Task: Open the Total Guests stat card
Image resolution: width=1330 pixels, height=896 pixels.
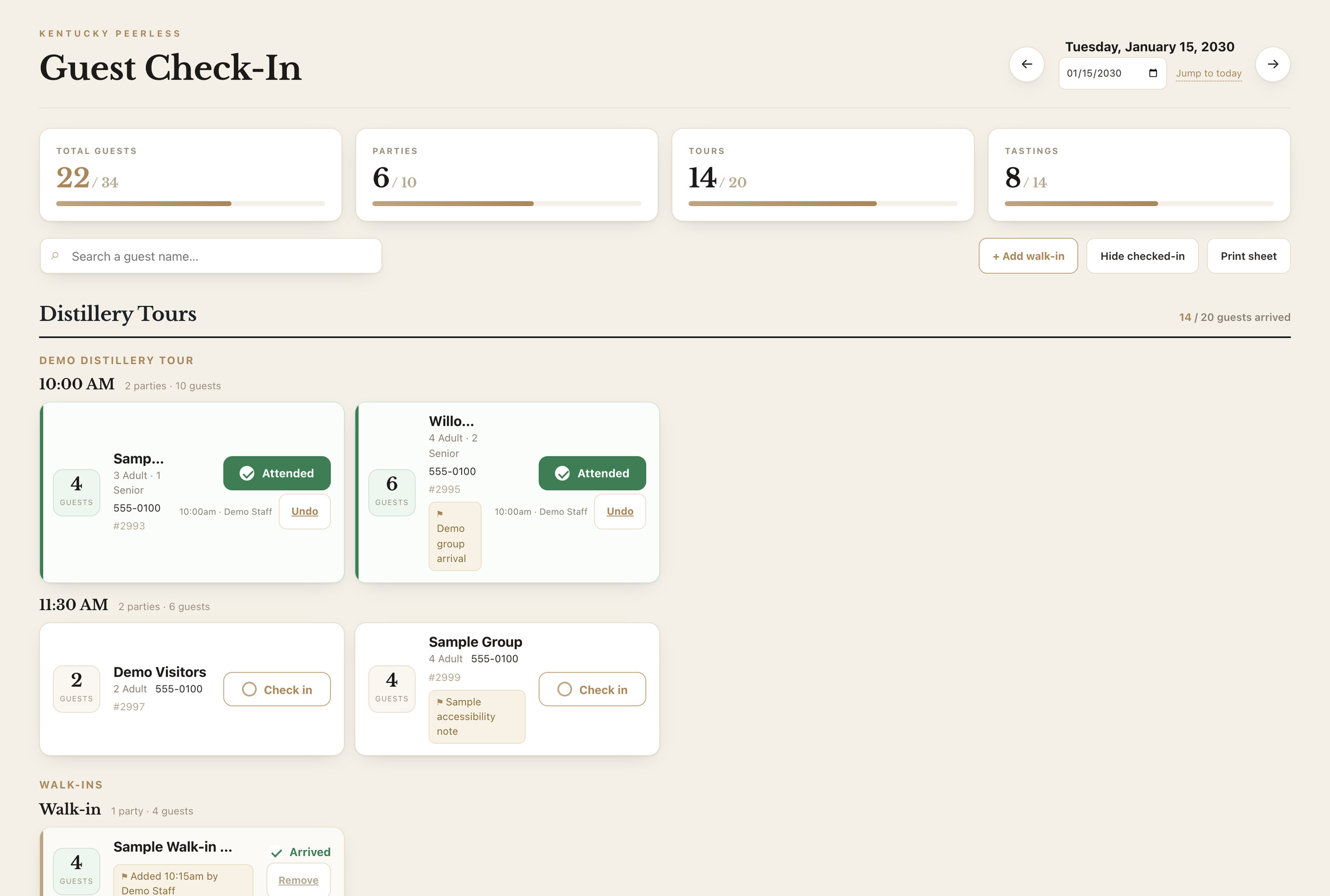Action: (x=190, y=175)
